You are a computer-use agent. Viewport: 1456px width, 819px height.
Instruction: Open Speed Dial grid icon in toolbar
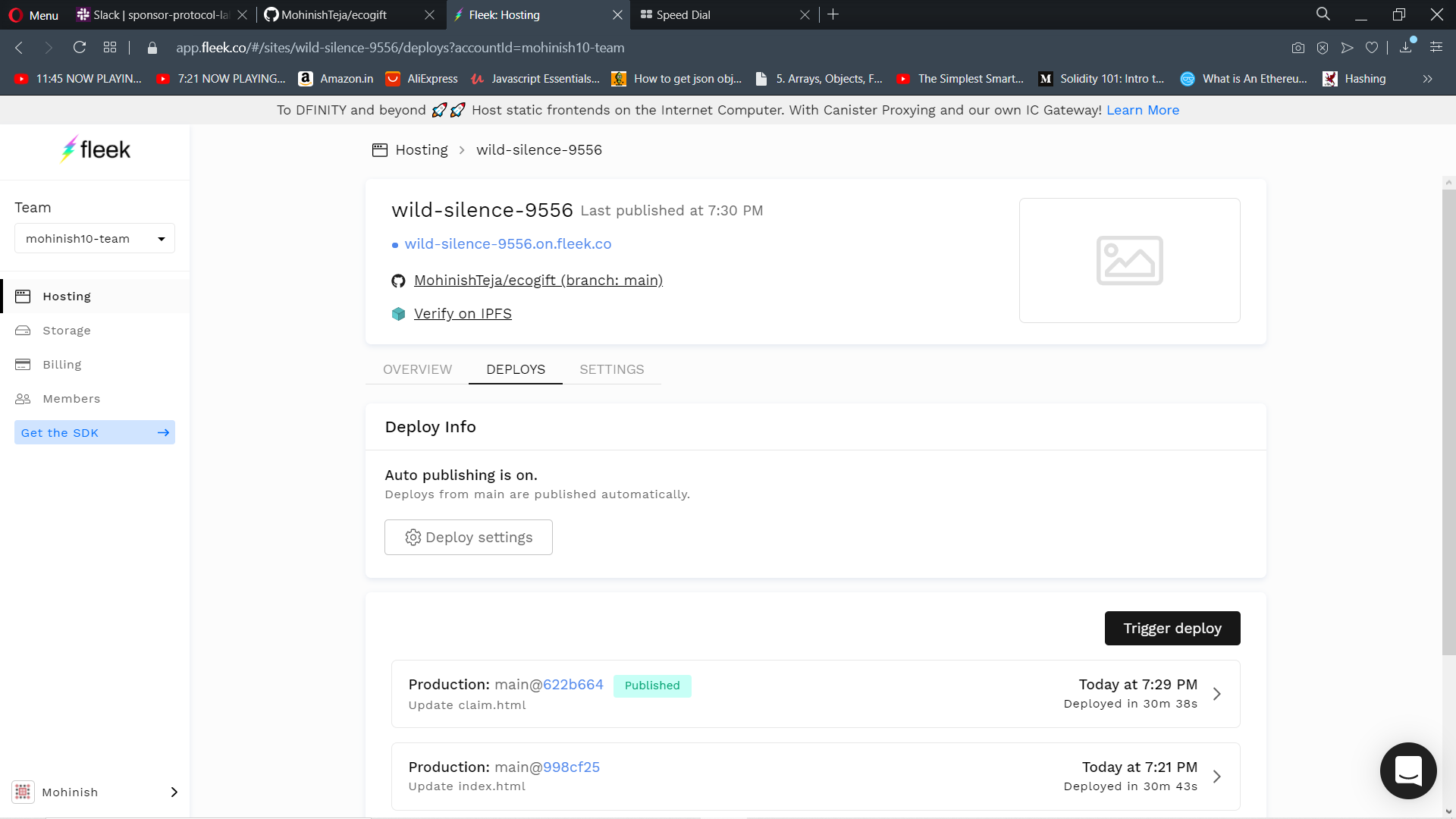click(x=110, y=48)
